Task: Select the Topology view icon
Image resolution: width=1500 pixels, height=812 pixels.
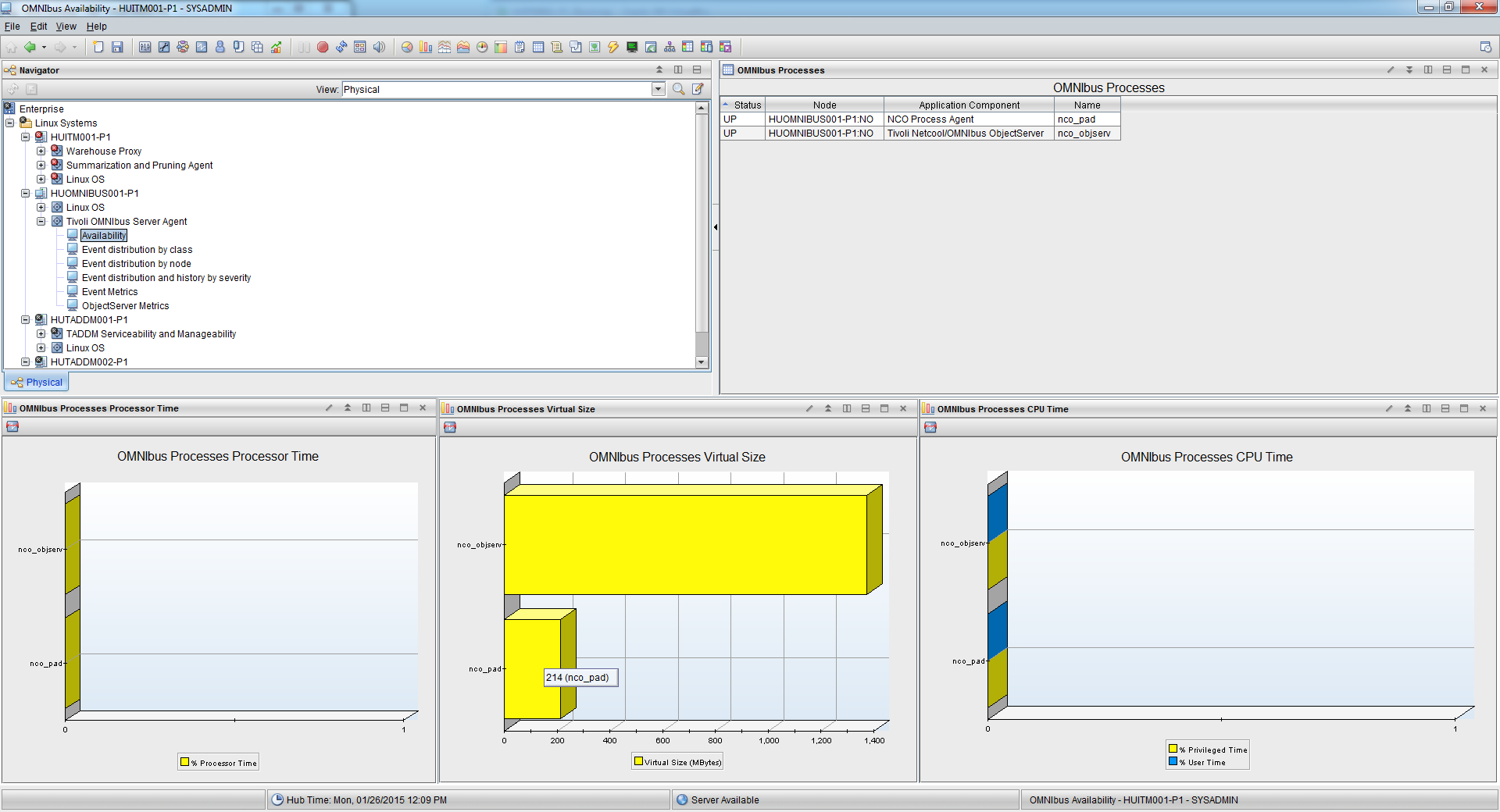Action: point(670,47)
